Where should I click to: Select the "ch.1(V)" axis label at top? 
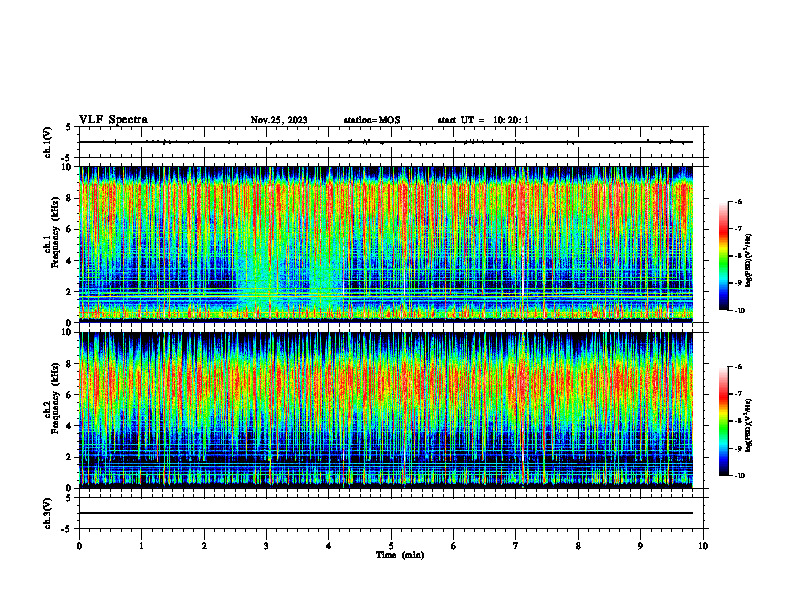[48, 142]
